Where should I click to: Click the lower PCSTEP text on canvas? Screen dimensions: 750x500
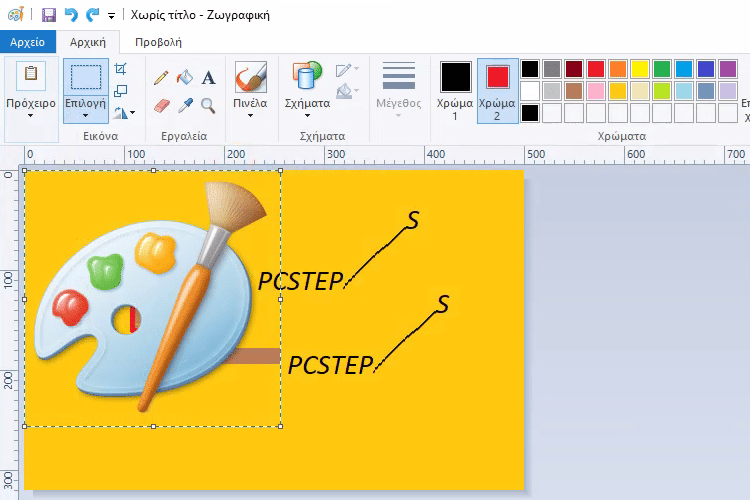click(x=330, y=365)
